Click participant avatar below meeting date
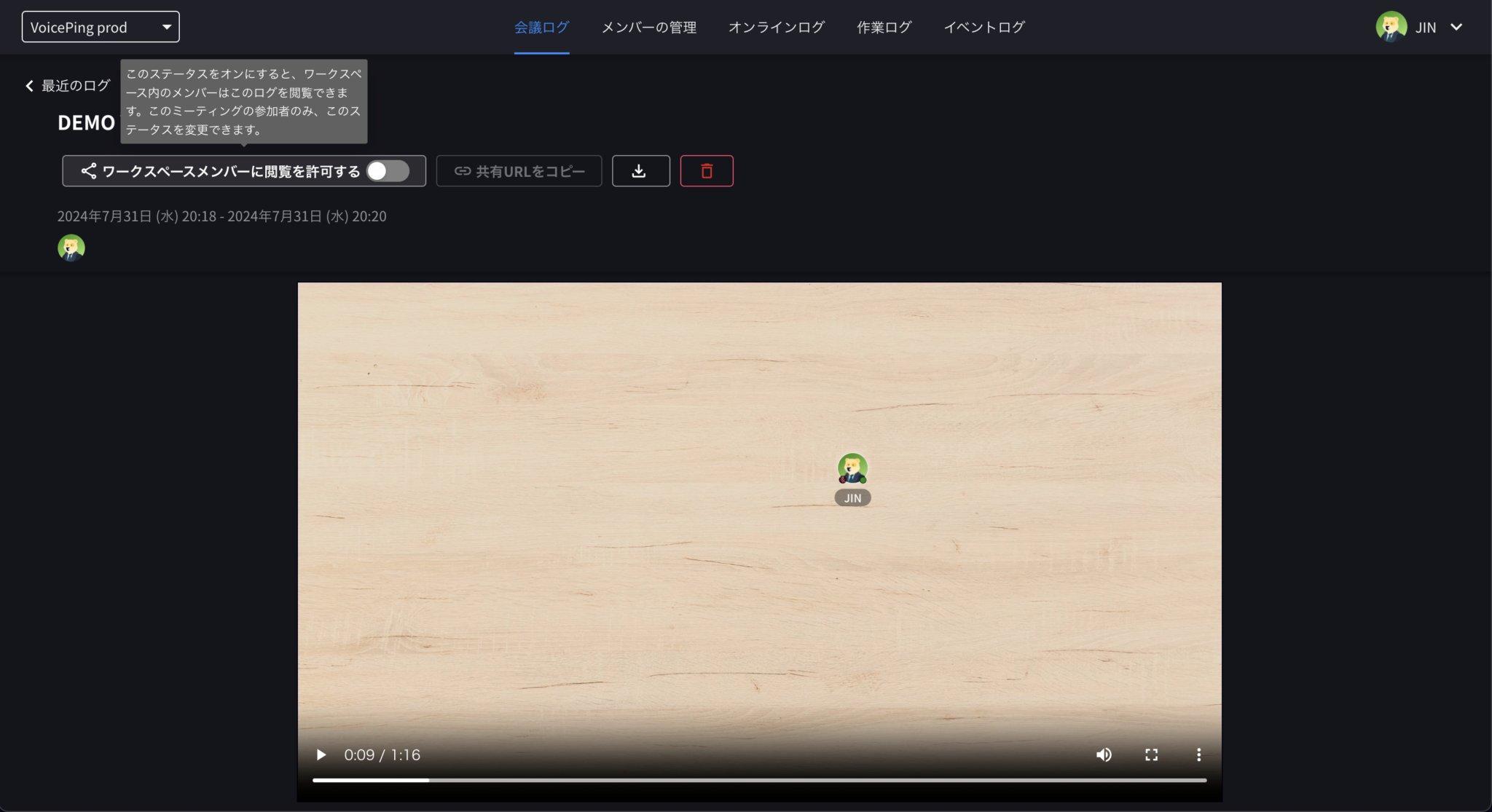 tap(71, 248)
